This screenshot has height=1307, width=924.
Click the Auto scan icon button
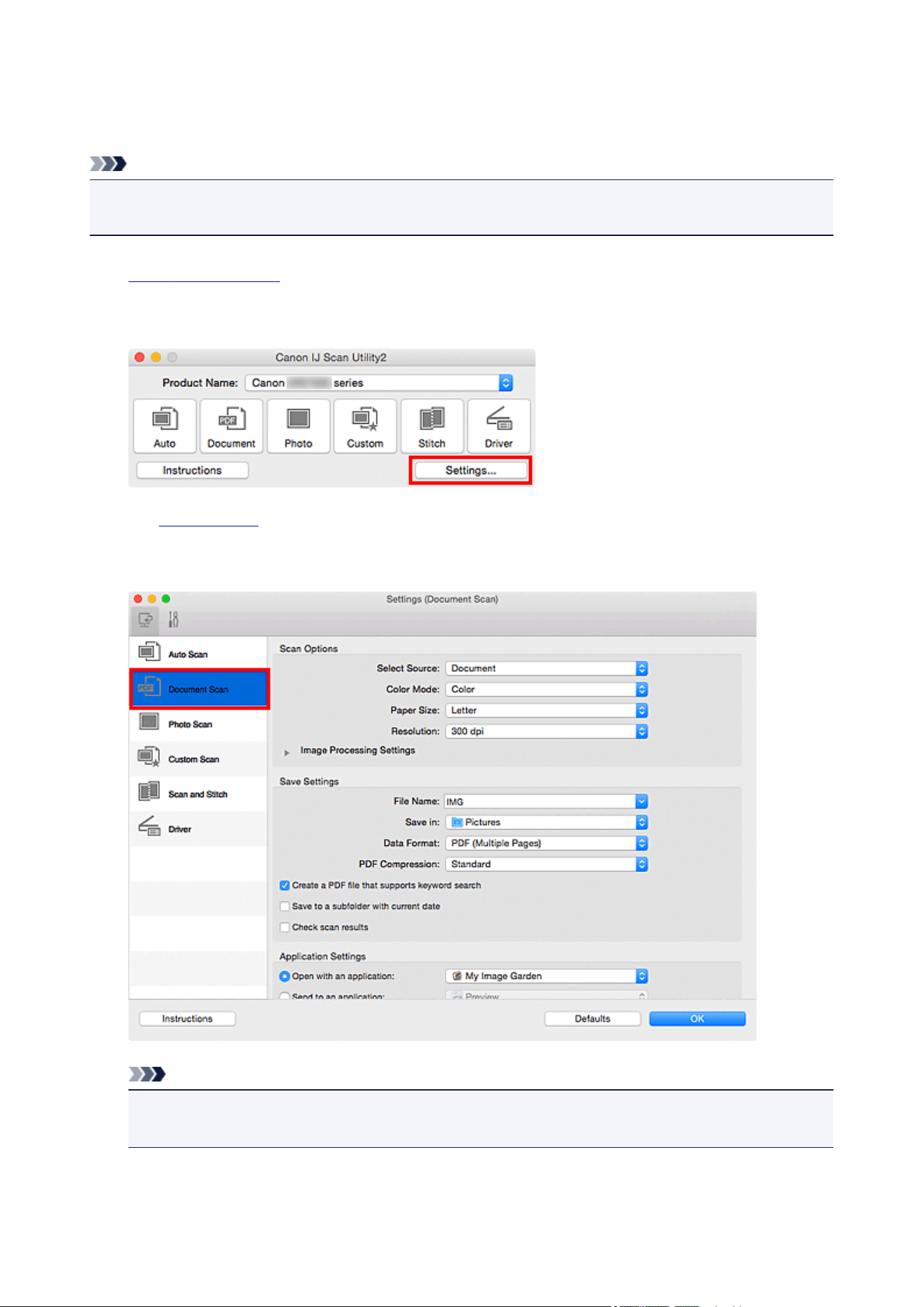coord(165,426)
